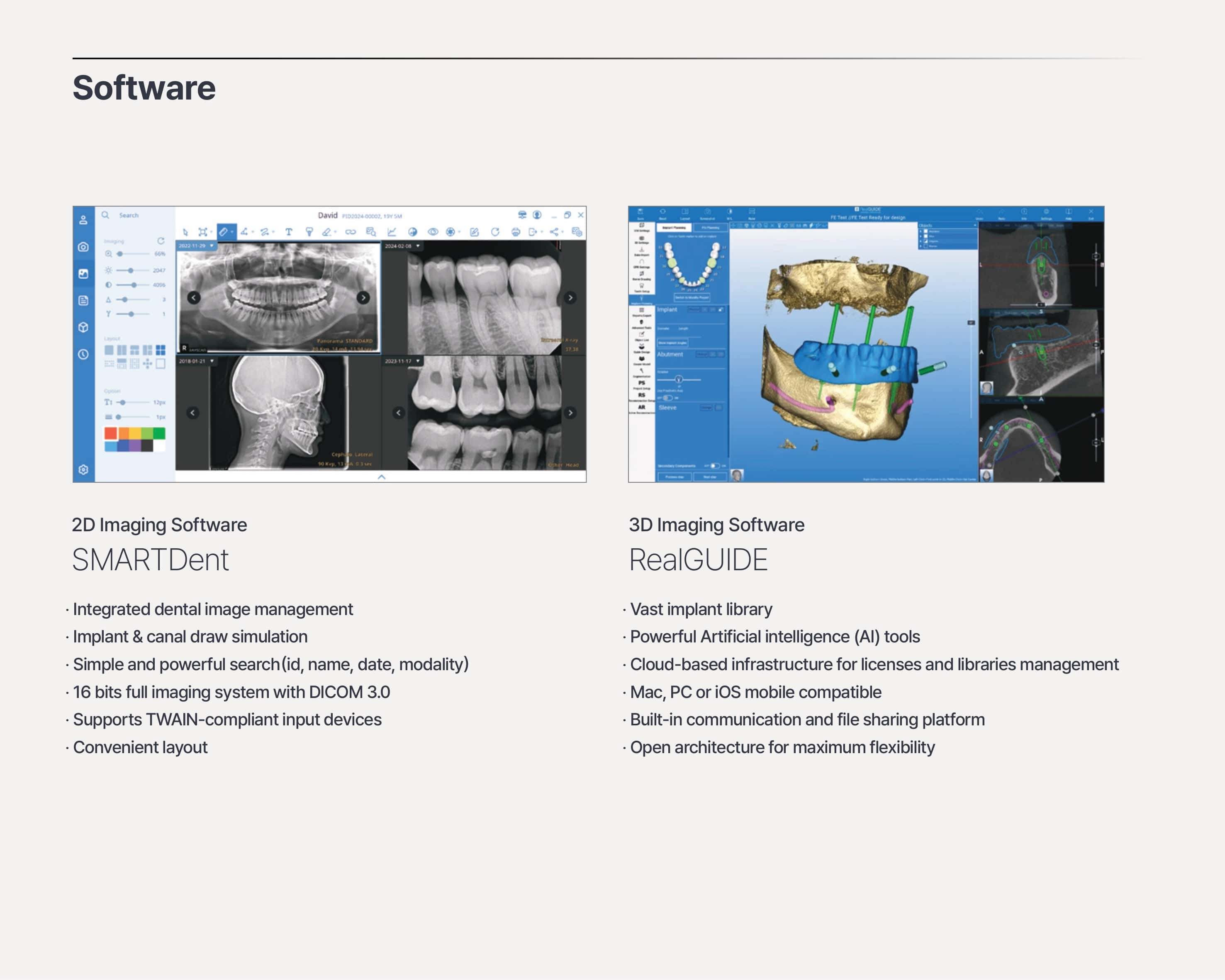The image size is (1225, 980).
Task: Switch to the Implant Planning tab in RealGUIDE
Action: tap(675, 228)
